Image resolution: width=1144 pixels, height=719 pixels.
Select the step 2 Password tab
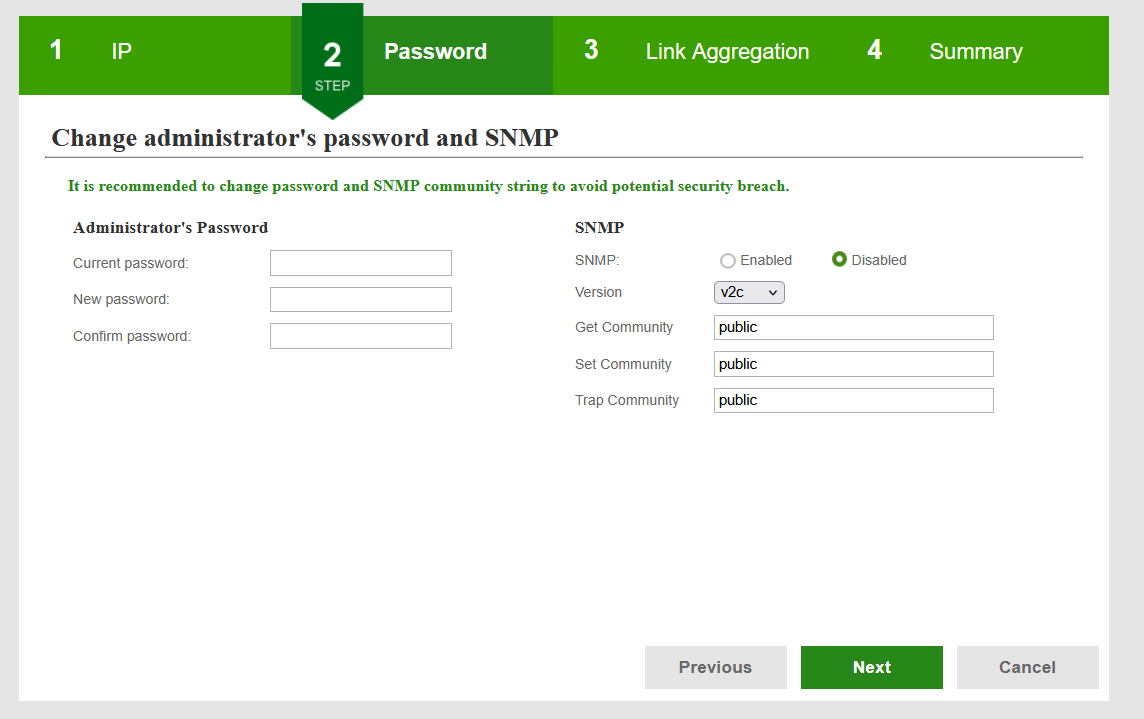point(422,55)
